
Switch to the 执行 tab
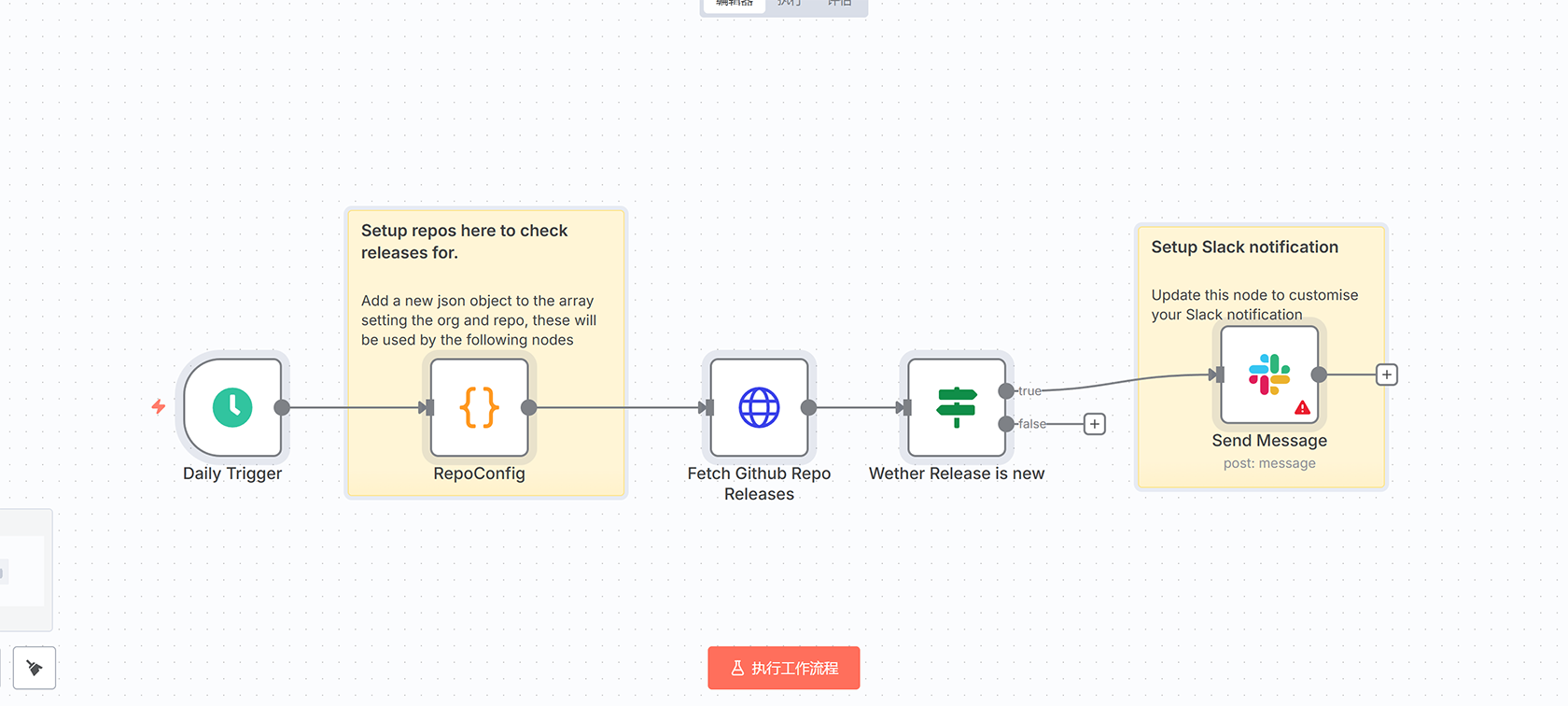click(790, 4)
